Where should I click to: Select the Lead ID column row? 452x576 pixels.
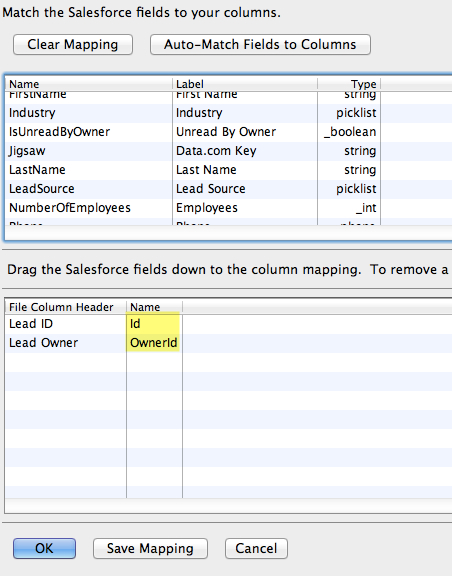point(229,324)
